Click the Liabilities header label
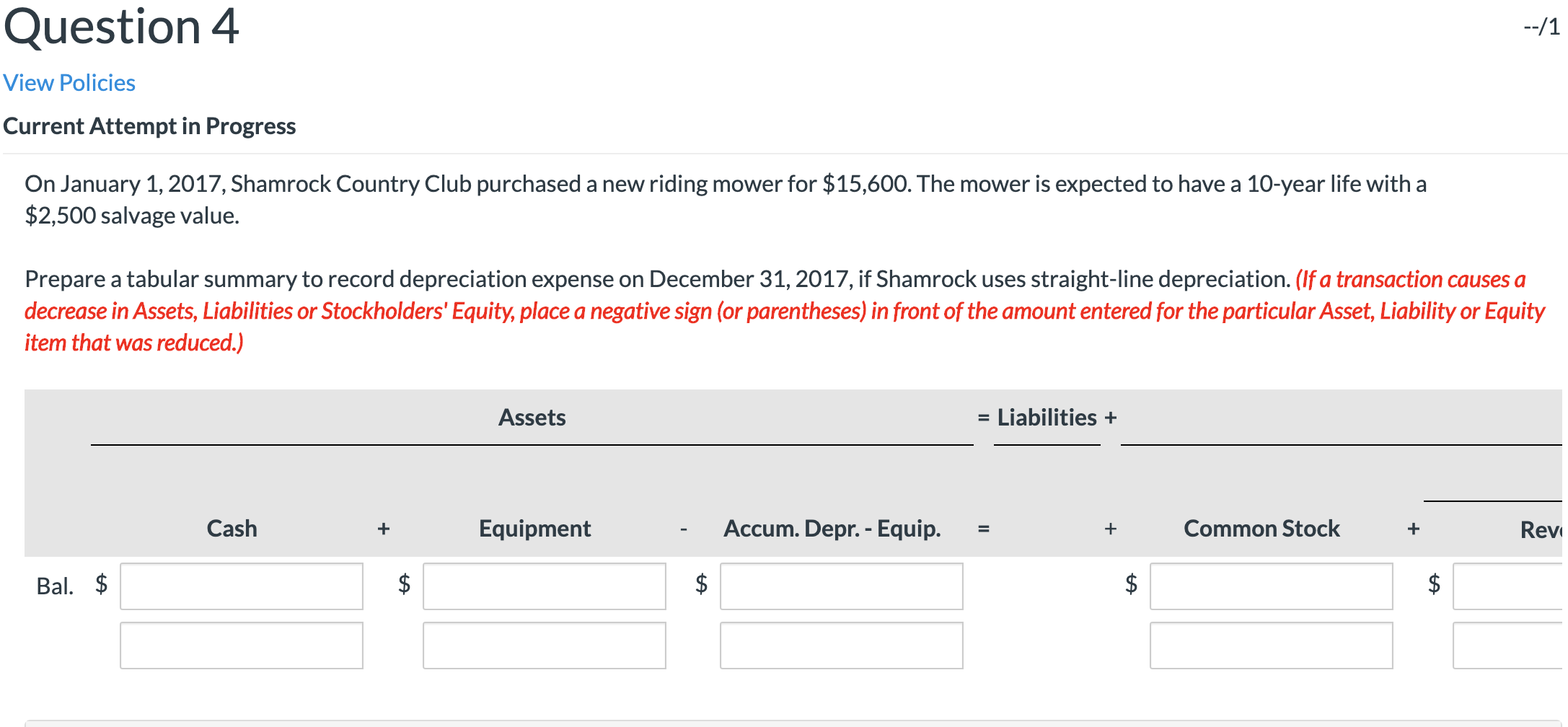This screenshot has width=1568, height=727. 1047,417
